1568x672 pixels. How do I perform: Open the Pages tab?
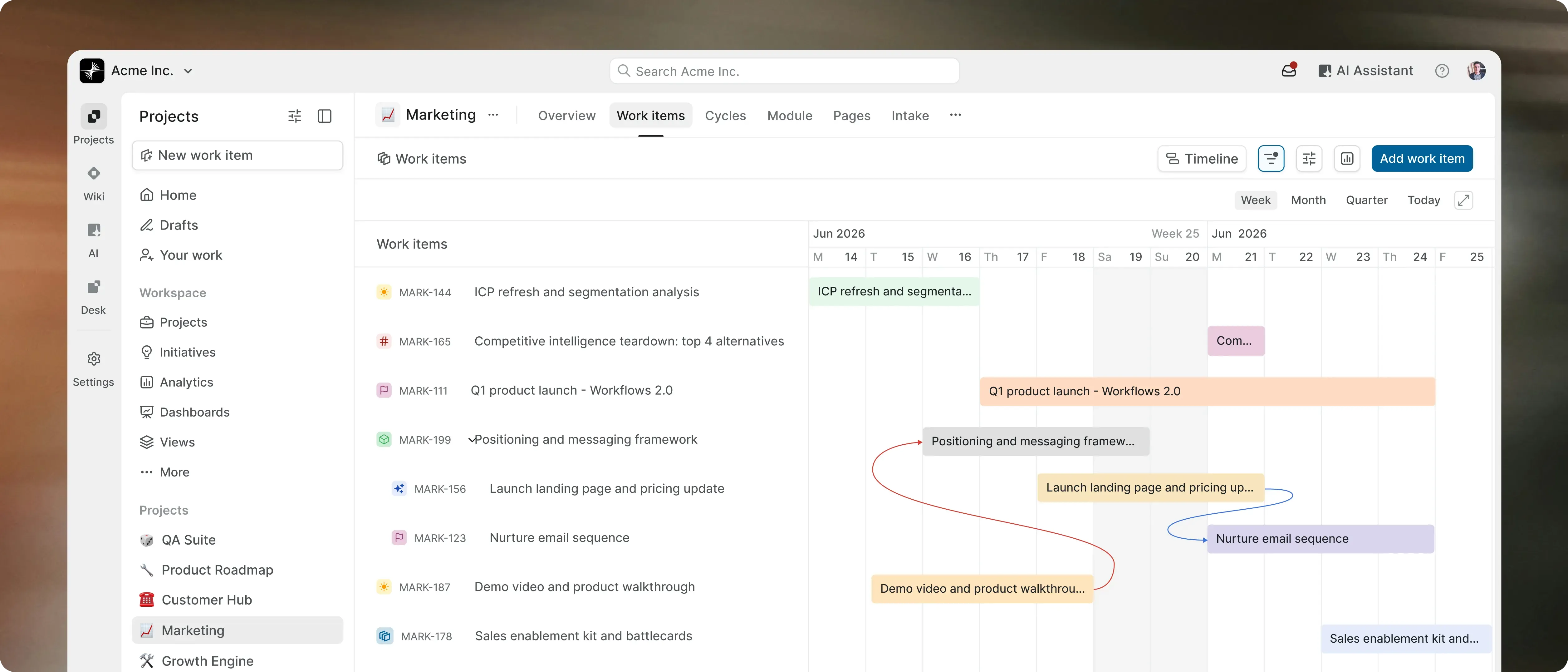(851, 116)
